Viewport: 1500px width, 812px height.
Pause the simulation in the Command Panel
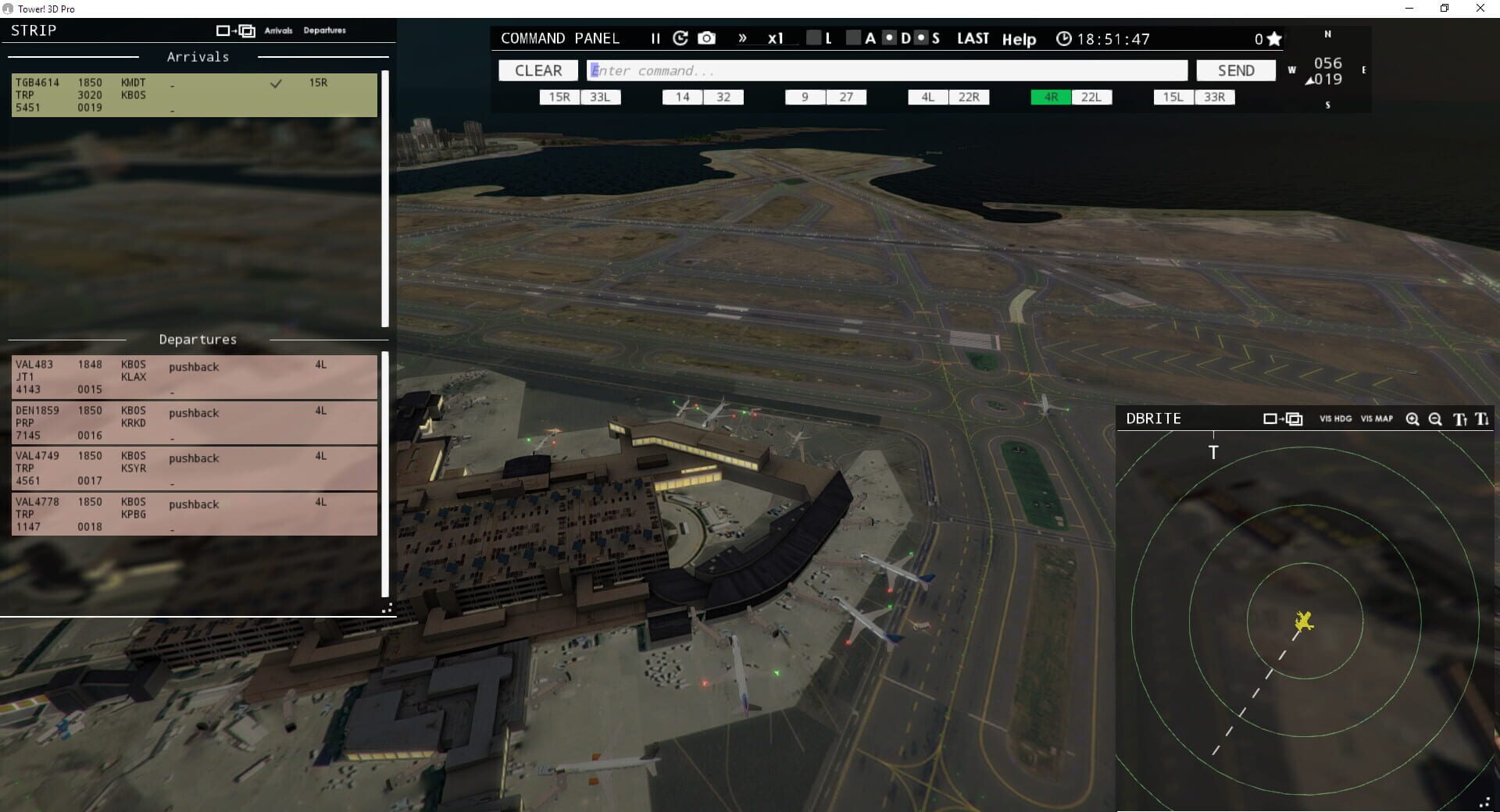(654, 37)
